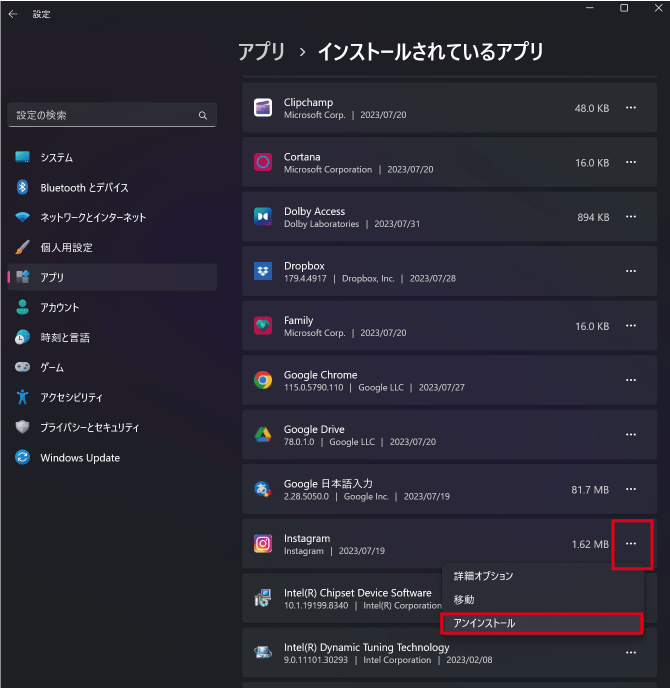
Task: Open プライバシーとセキュリティ settings
Action: 89,428
